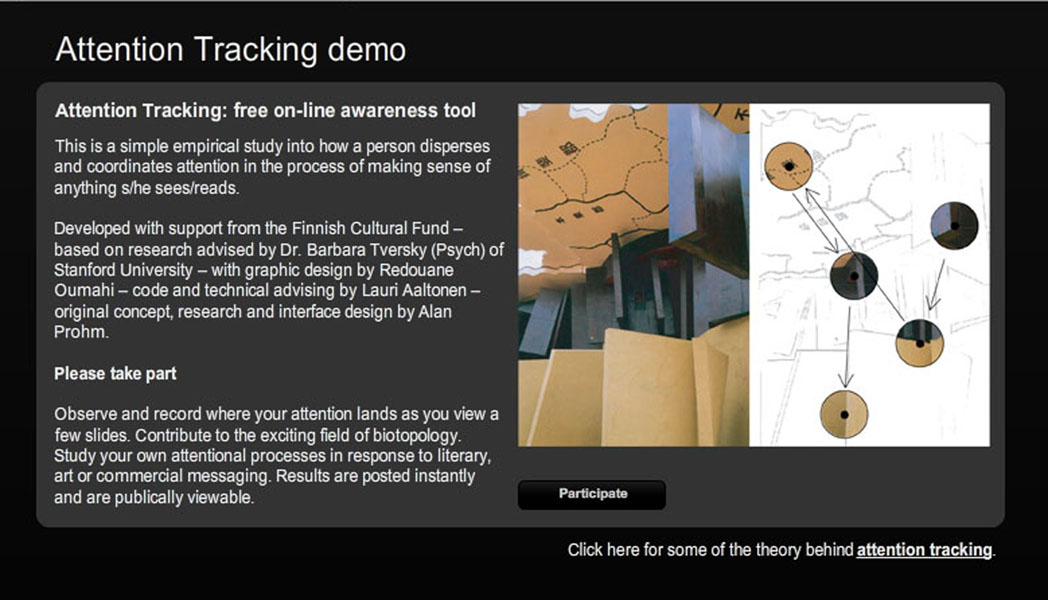Click the Please take part heading
1048x600 pixels.
pyautogui.click(x=114, y=373)
